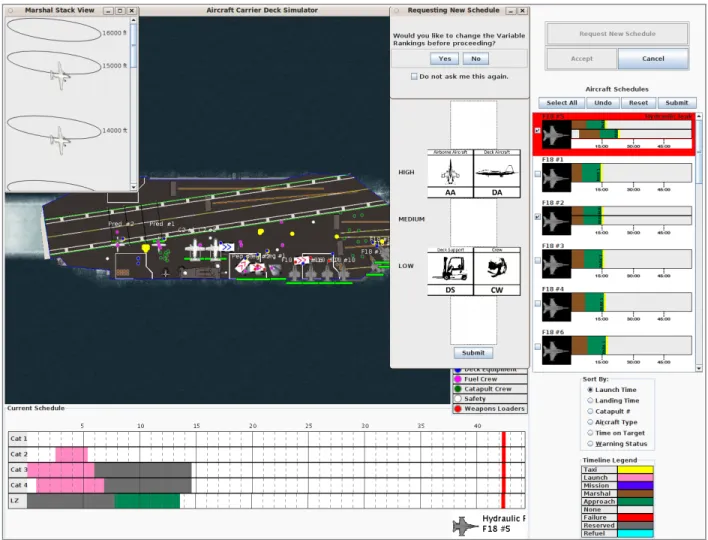708x540 pixels.
Task: Sort aircraft by Time on Target
Action: [590, 433]
